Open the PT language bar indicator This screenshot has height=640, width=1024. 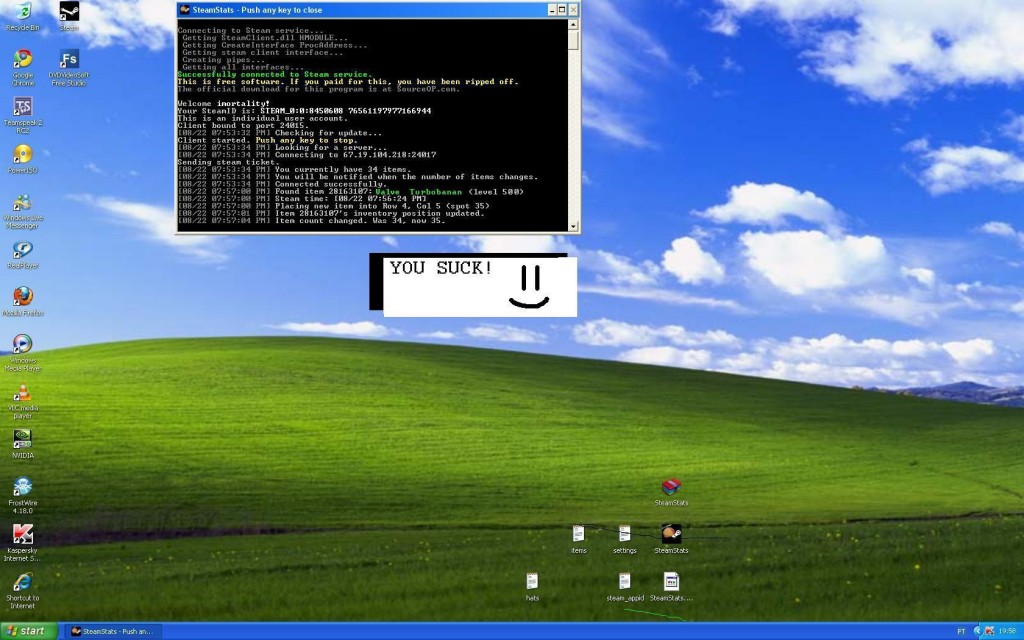tap(961, 631)
